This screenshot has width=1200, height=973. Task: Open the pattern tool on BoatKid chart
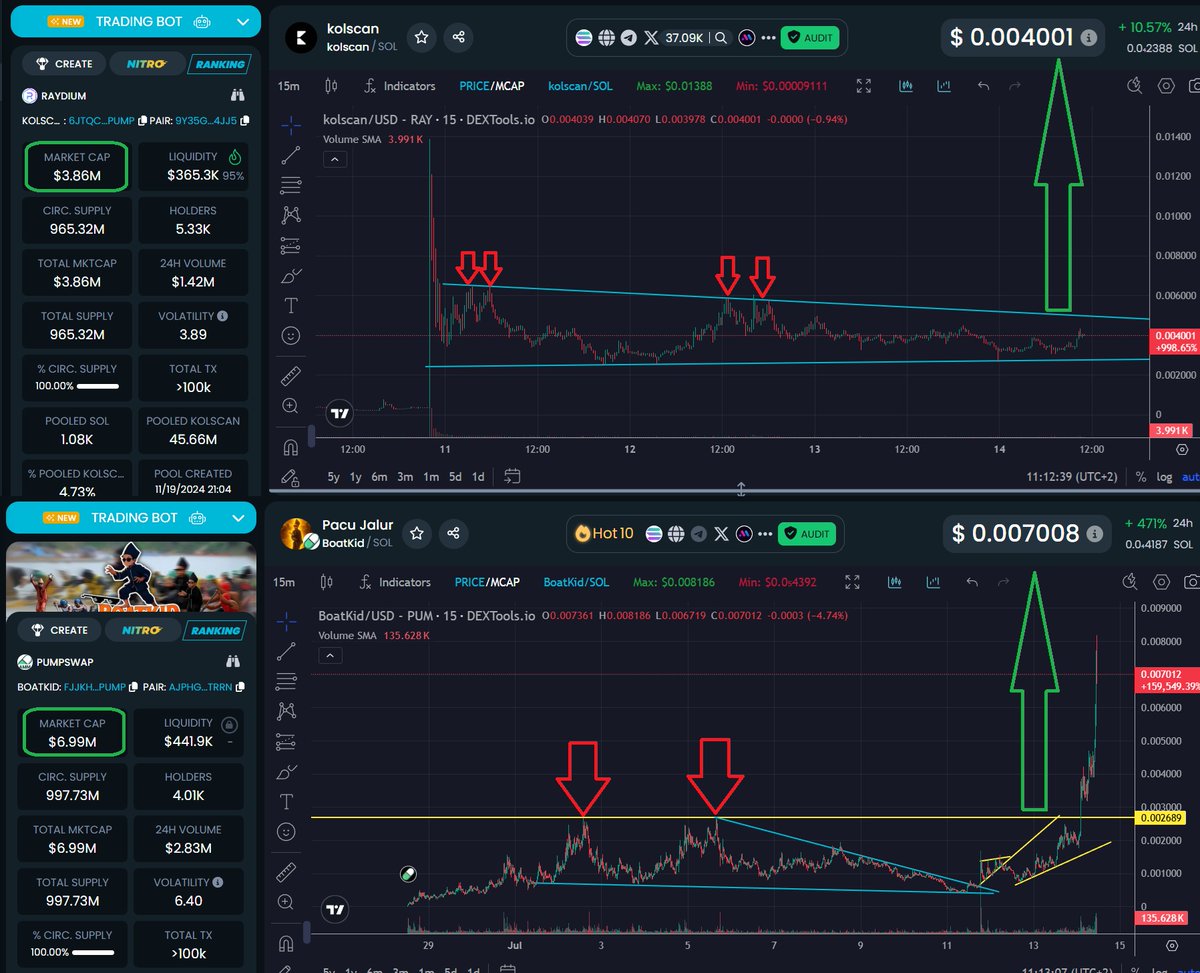click(x=287, y=711)
